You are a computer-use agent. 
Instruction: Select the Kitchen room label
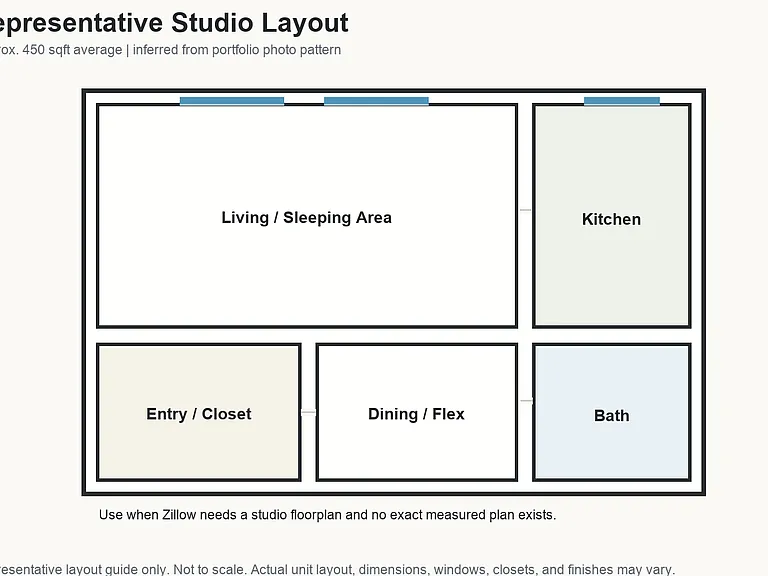point(611,219)
